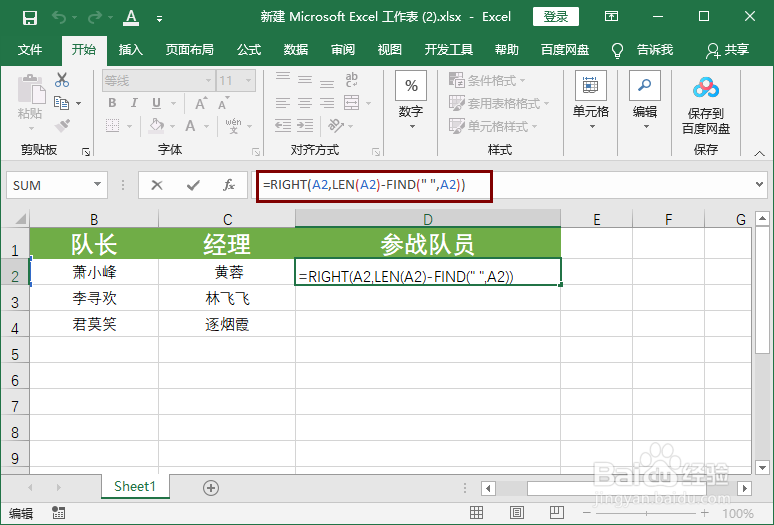The height and width of the screenshot is (525, 774).
Task: Click the Merge and Center icon
Action: click(x=351, y=103)
